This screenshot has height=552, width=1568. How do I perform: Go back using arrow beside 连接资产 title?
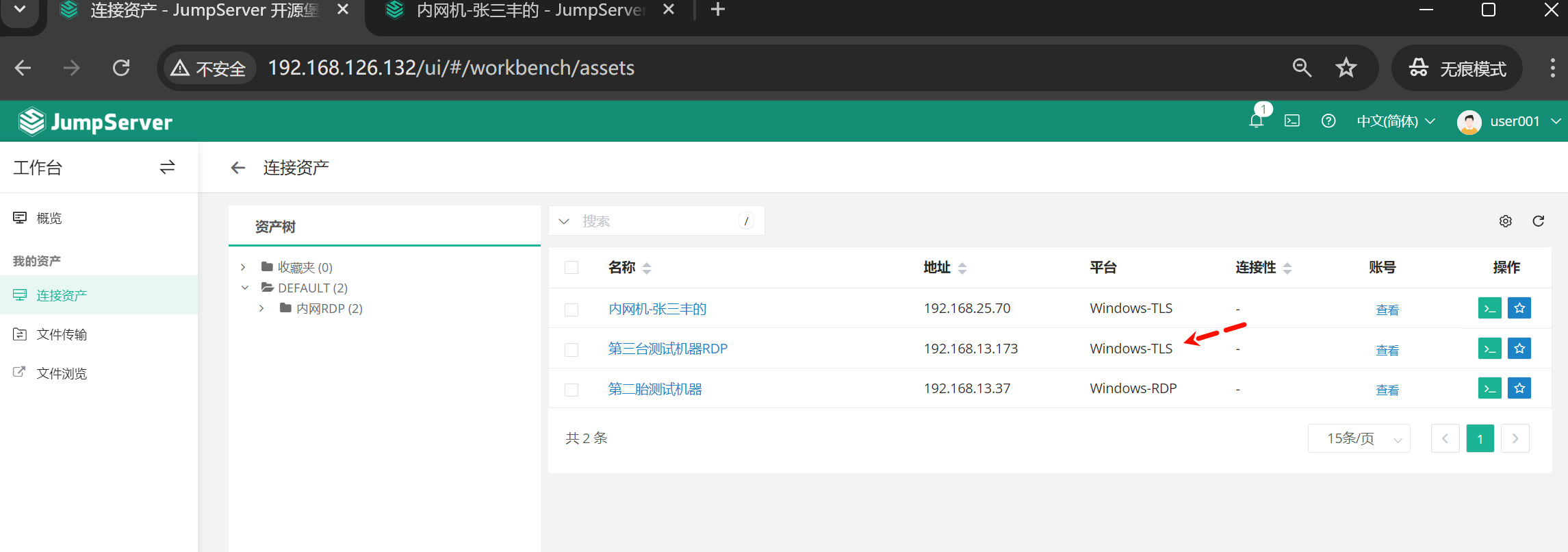point(237,168)
